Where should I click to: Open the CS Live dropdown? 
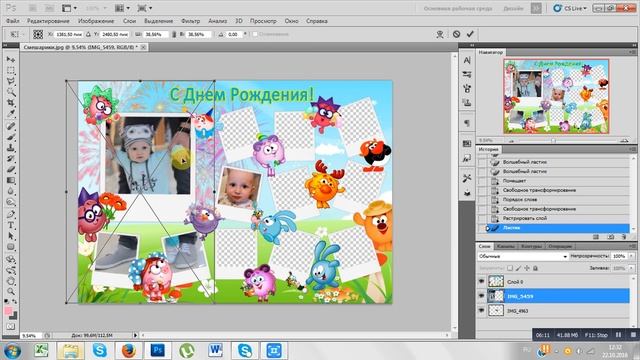[x=570, y=8]
